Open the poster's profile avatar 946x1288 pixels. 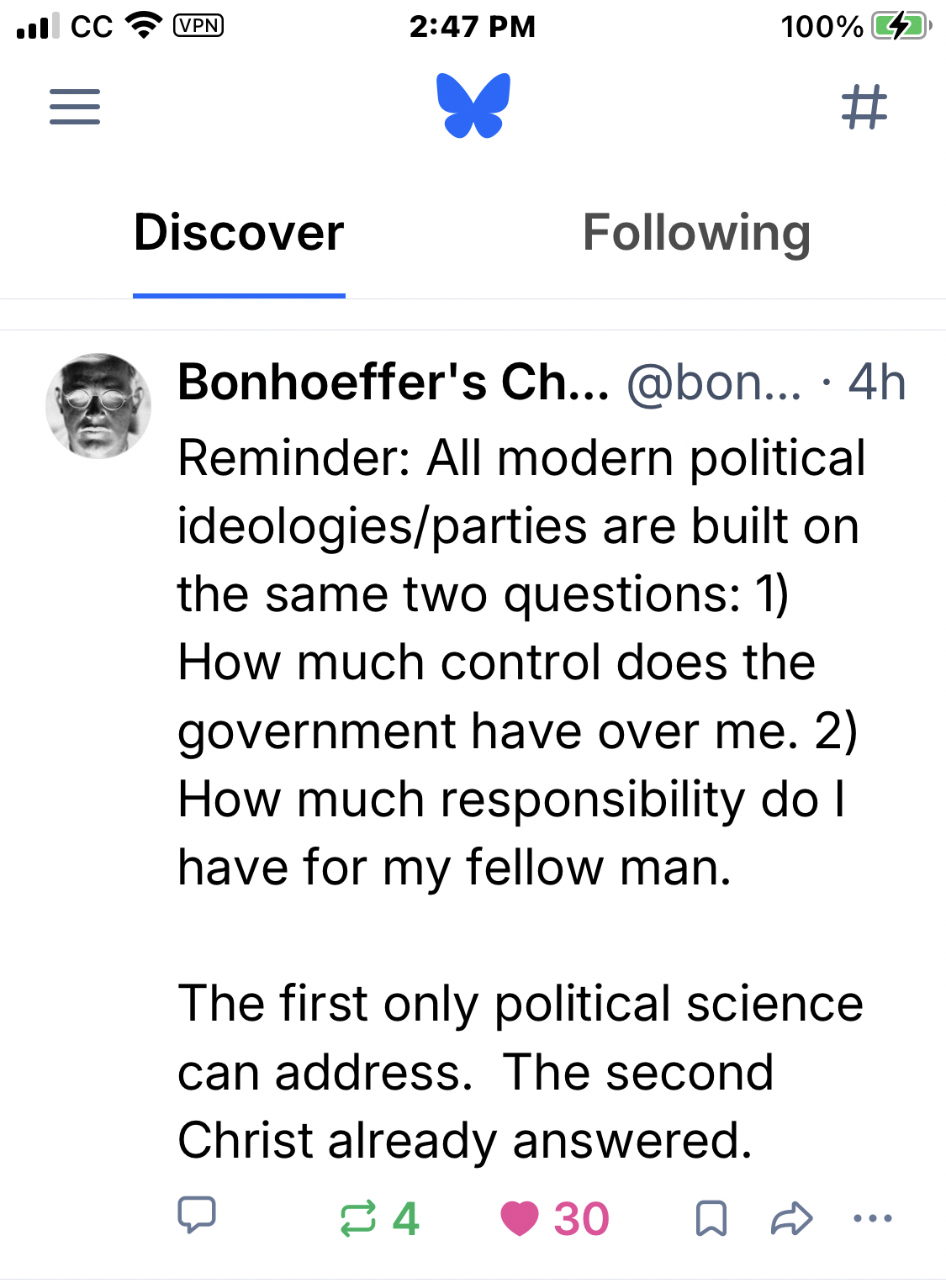(98, 405)
